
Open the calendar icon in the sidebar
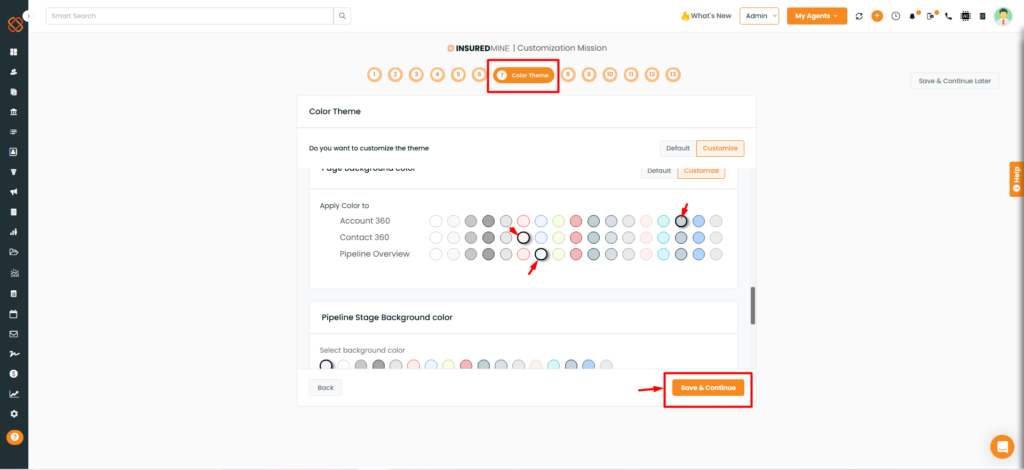pos(14,314)
